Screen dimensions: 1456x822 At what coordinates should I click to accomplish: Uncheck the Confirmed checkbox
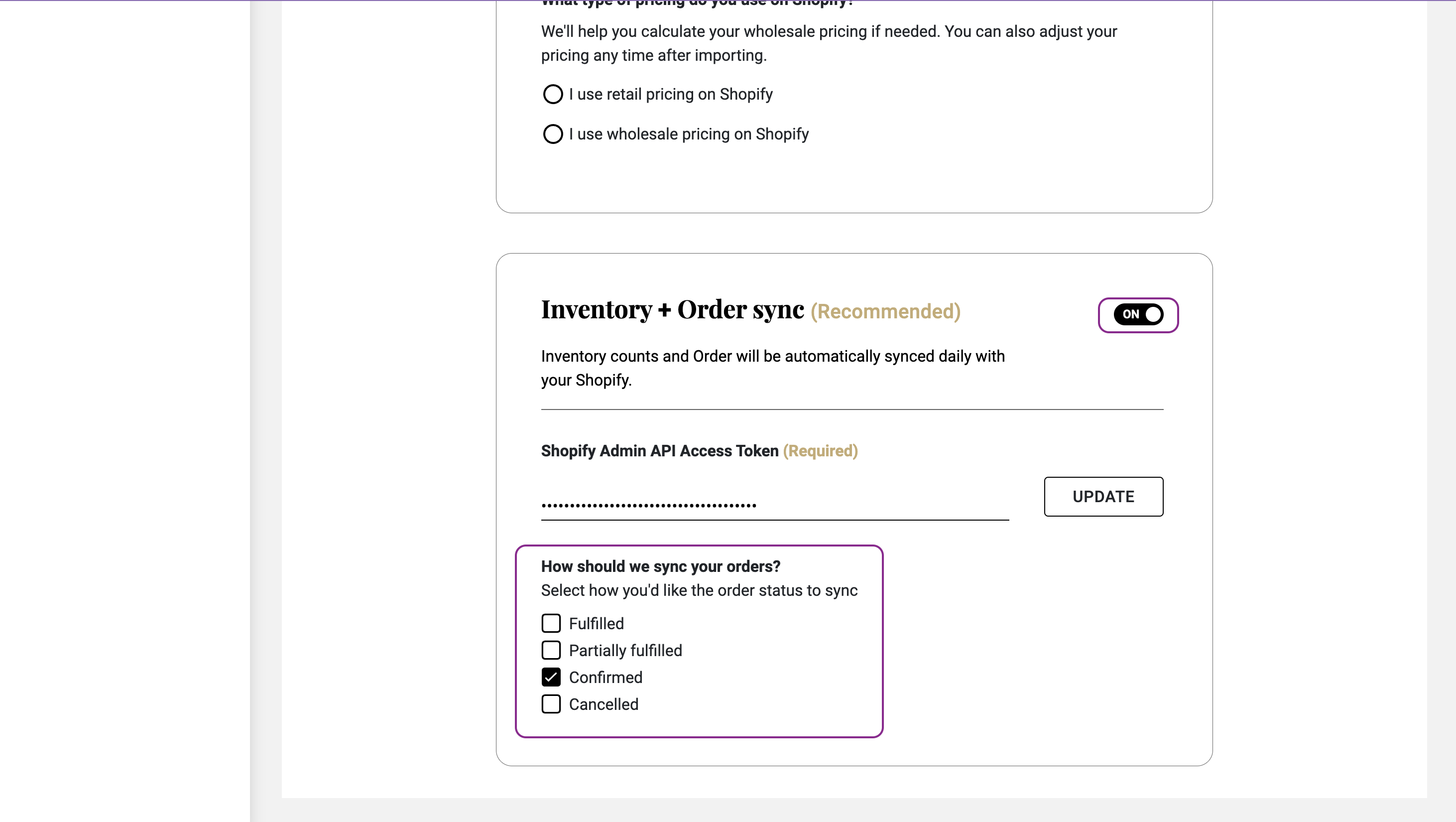tap(551, 677)
